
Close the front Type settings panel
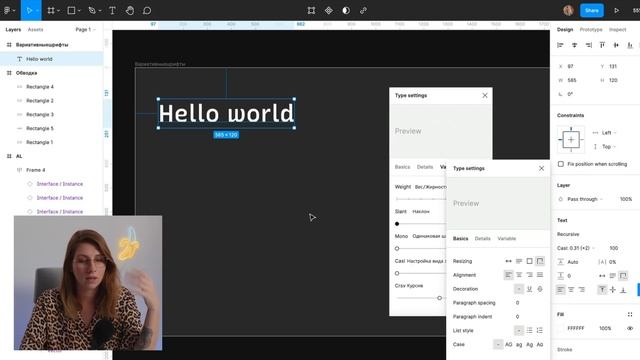(541, 168)
